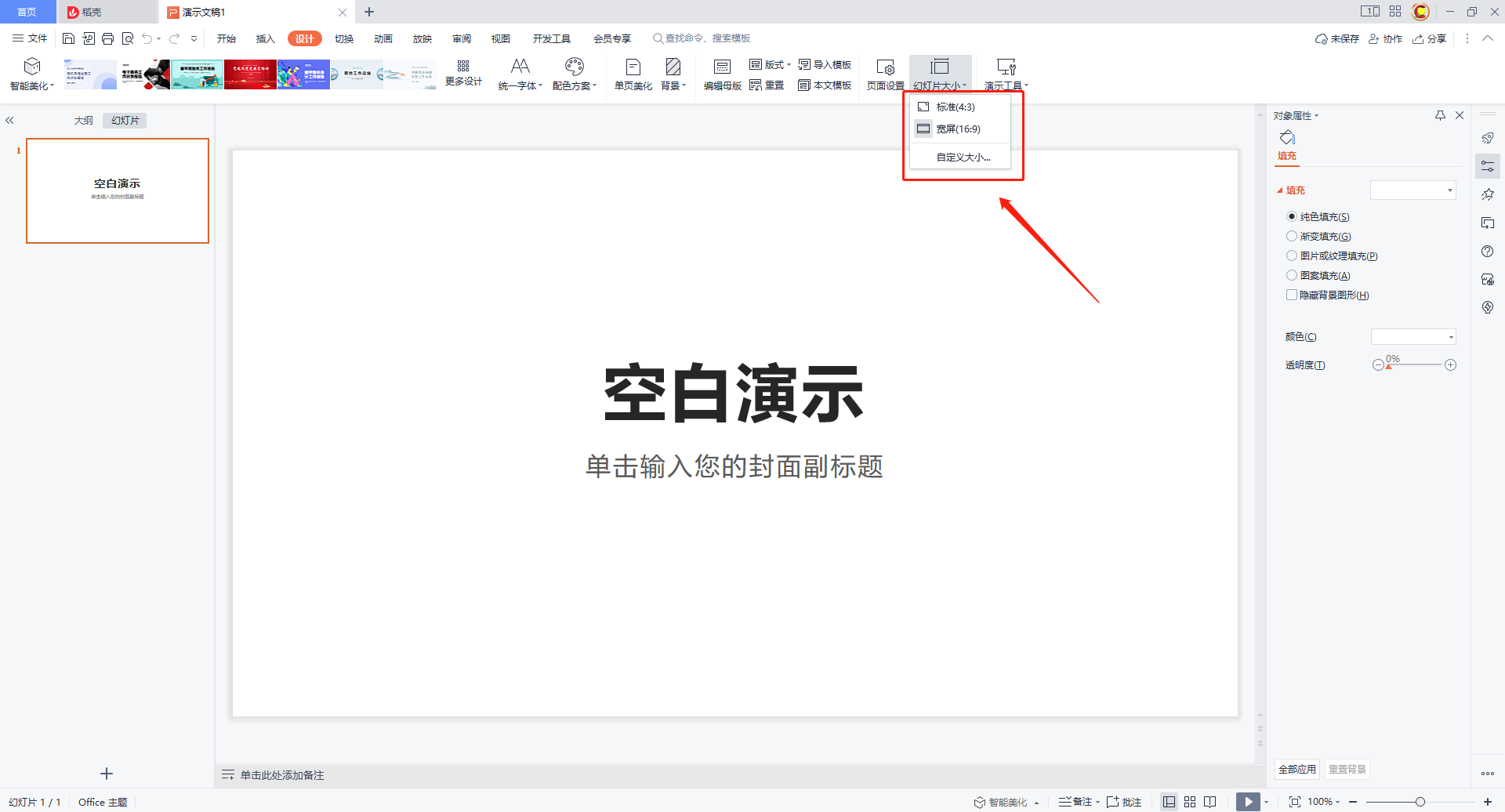Adjust the zoom slider in status bar
This screenshot has height=812, width=1505.
coord(1420,802)
